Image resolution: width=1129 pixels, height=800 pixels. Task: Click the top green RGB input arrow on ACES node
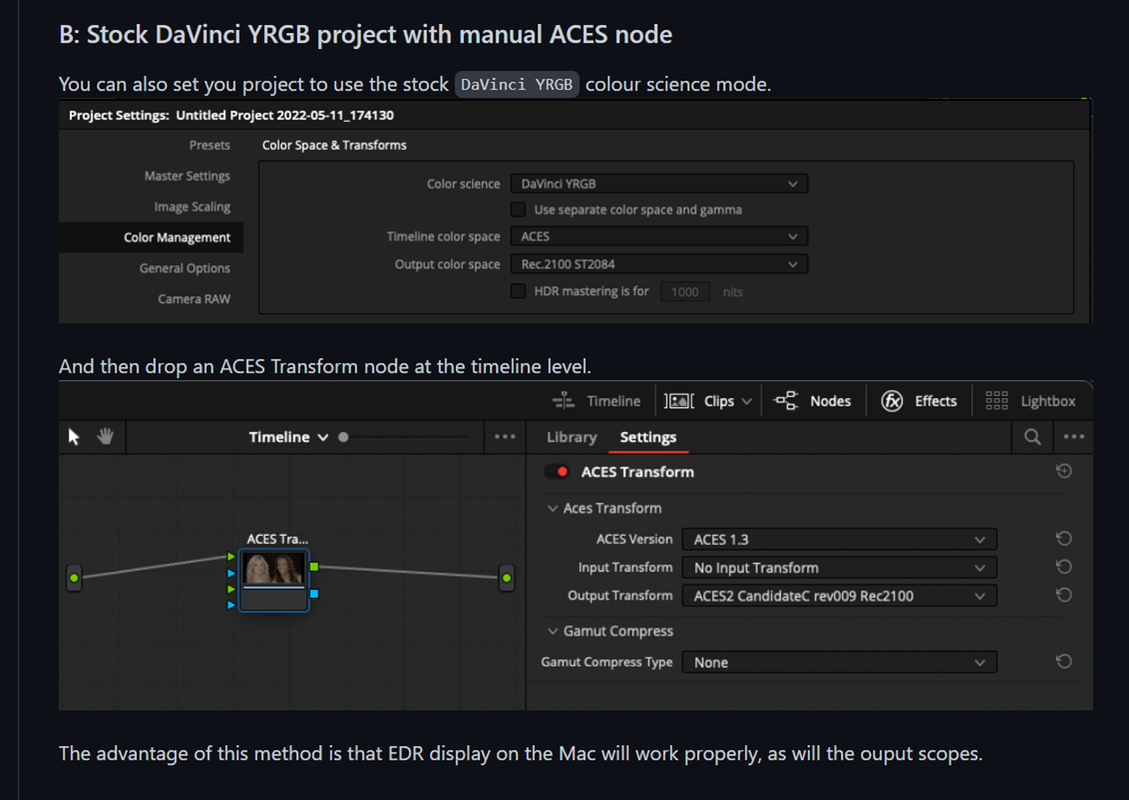click(231, 557)
